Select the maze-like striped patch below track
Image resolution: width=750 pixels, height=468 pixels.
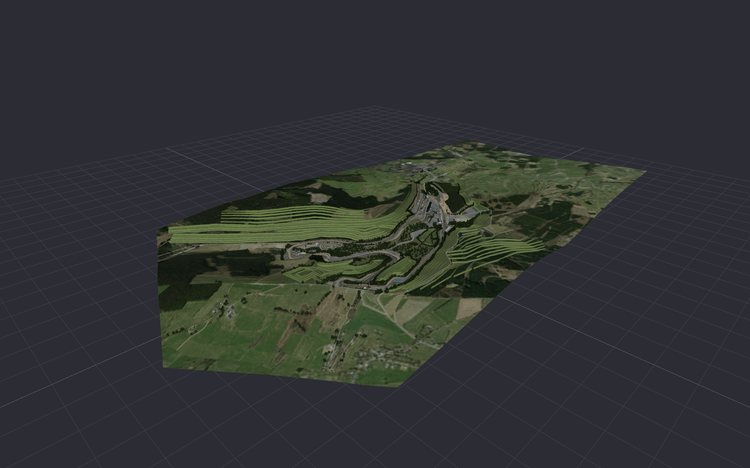[x=305, y=274]
